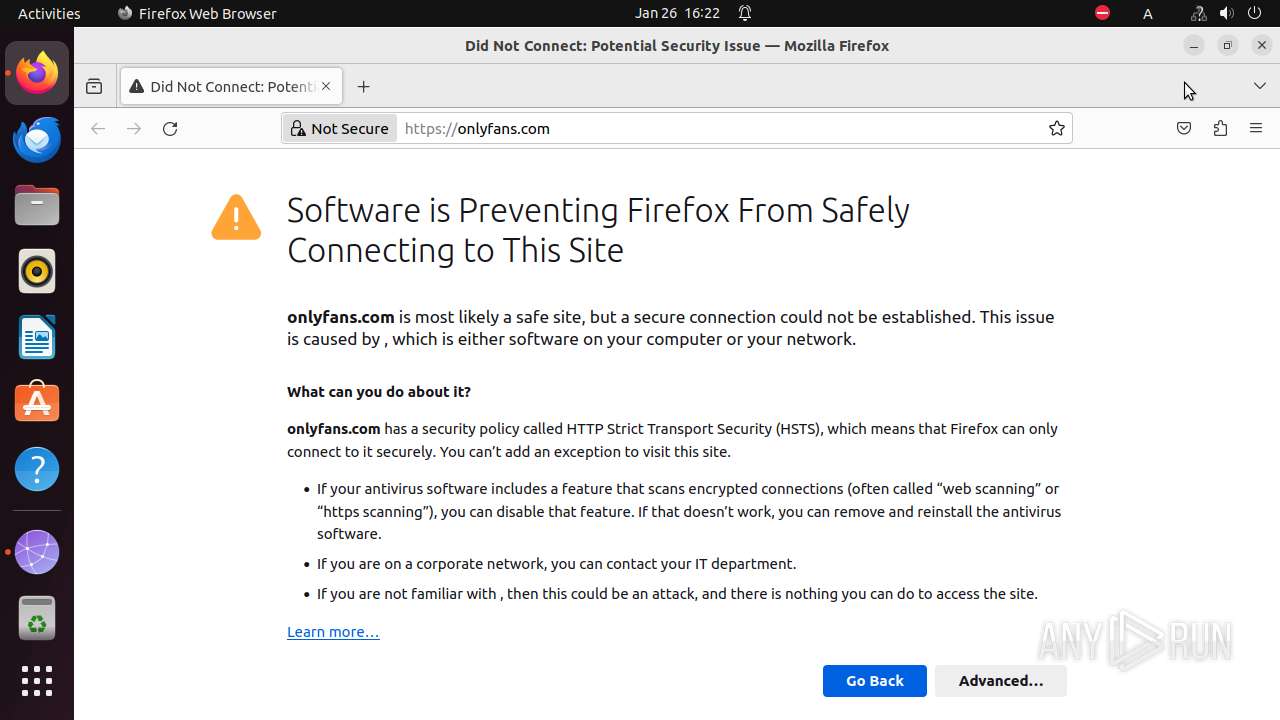Save page to Pocket icon
1280x720 pixels.
tap(1184, 128)
